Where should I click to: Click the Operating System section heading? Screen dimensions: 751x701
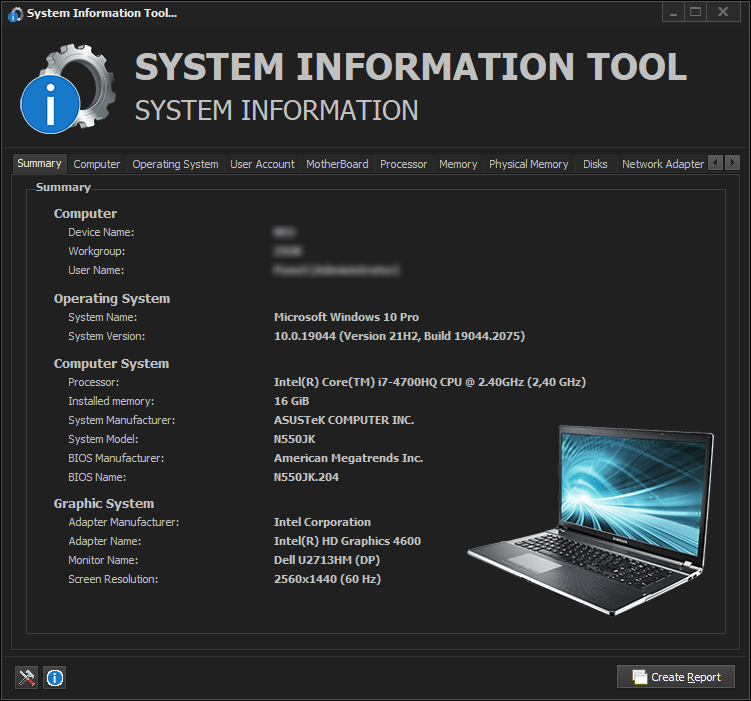pos(112,298)
